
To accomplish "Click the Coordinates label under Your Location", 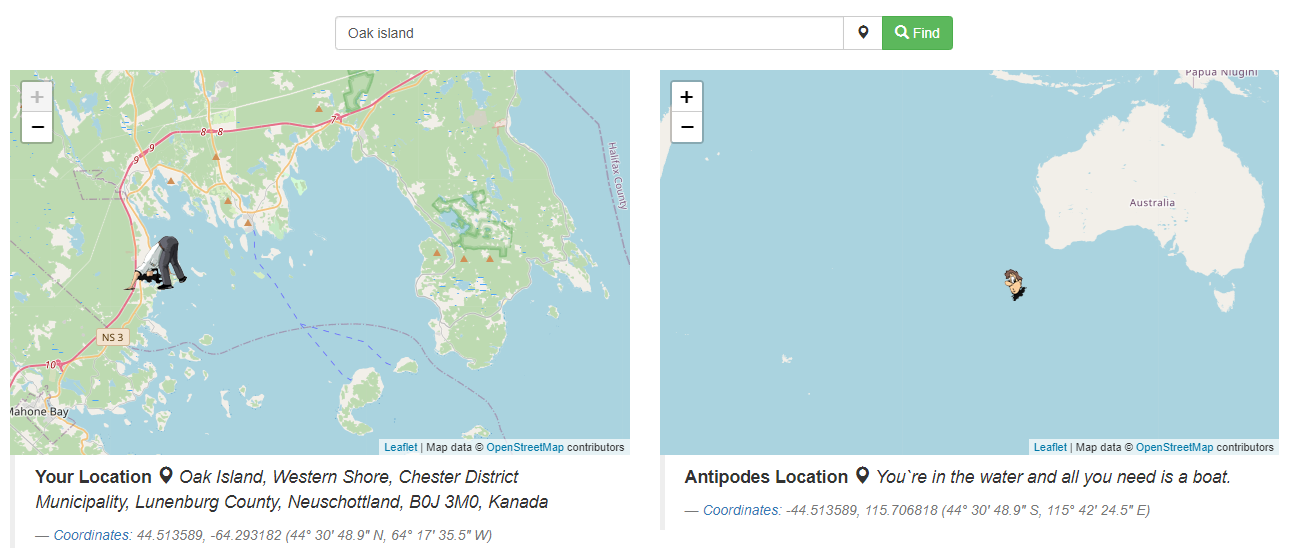I will [92, 535].
